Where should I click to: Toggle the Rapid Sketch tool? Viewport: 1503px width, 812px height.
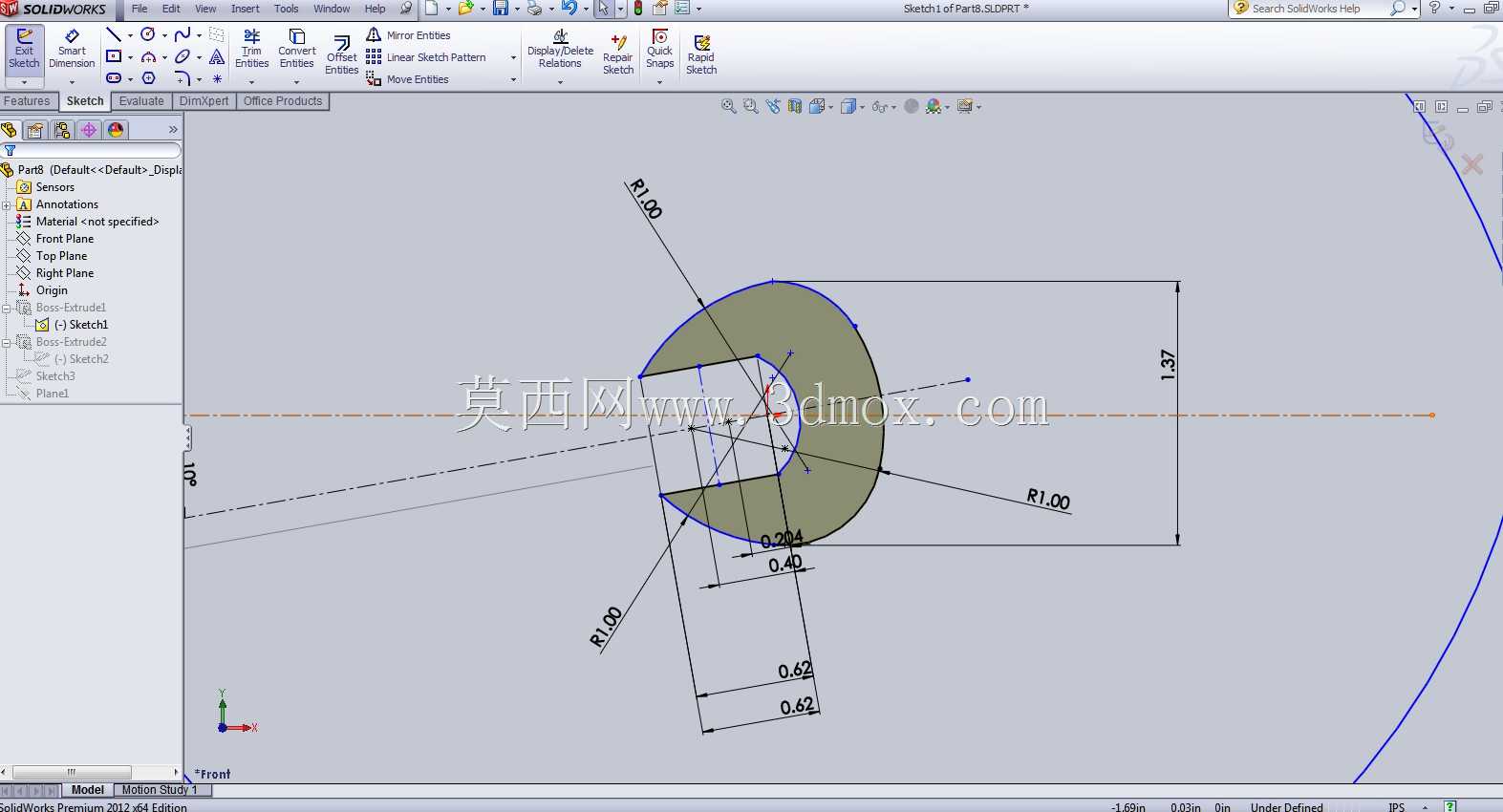click(x=701, y=53)
